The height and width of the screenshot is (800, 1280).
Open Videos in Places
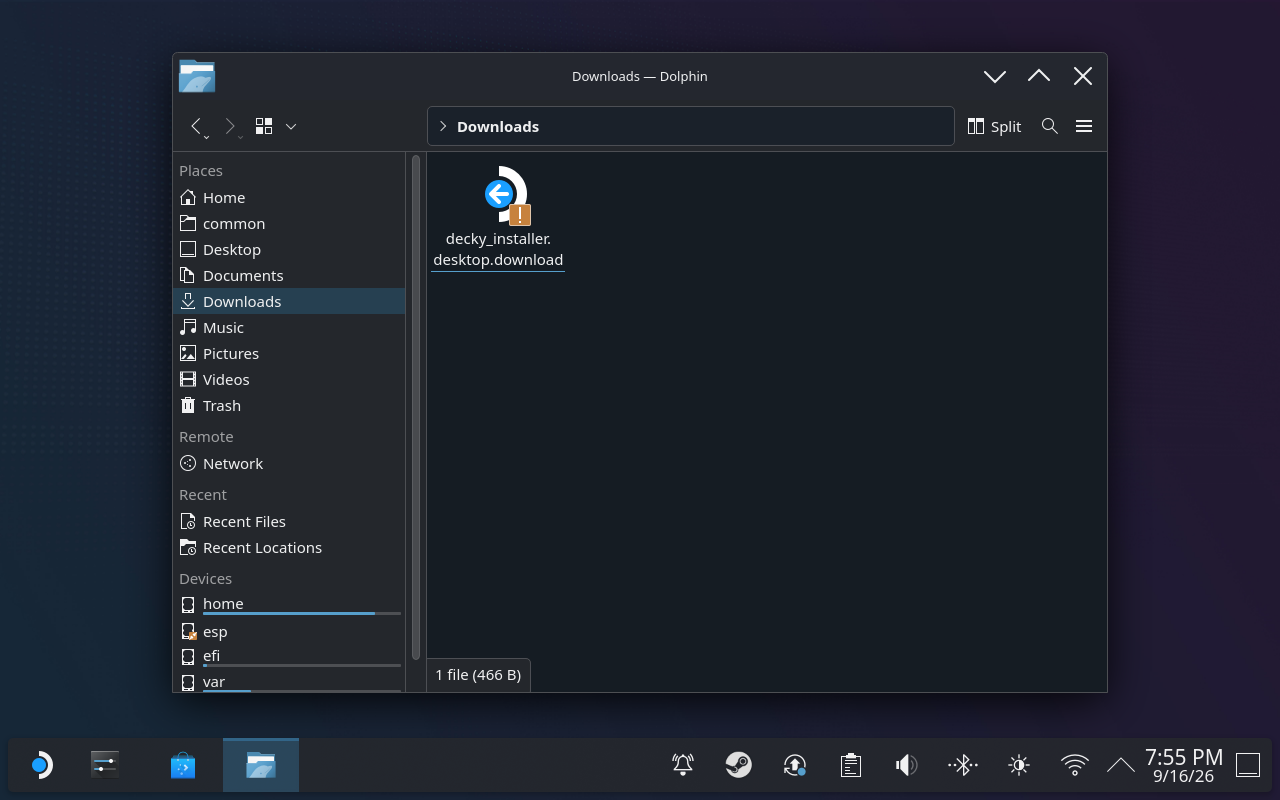(289, 380)
